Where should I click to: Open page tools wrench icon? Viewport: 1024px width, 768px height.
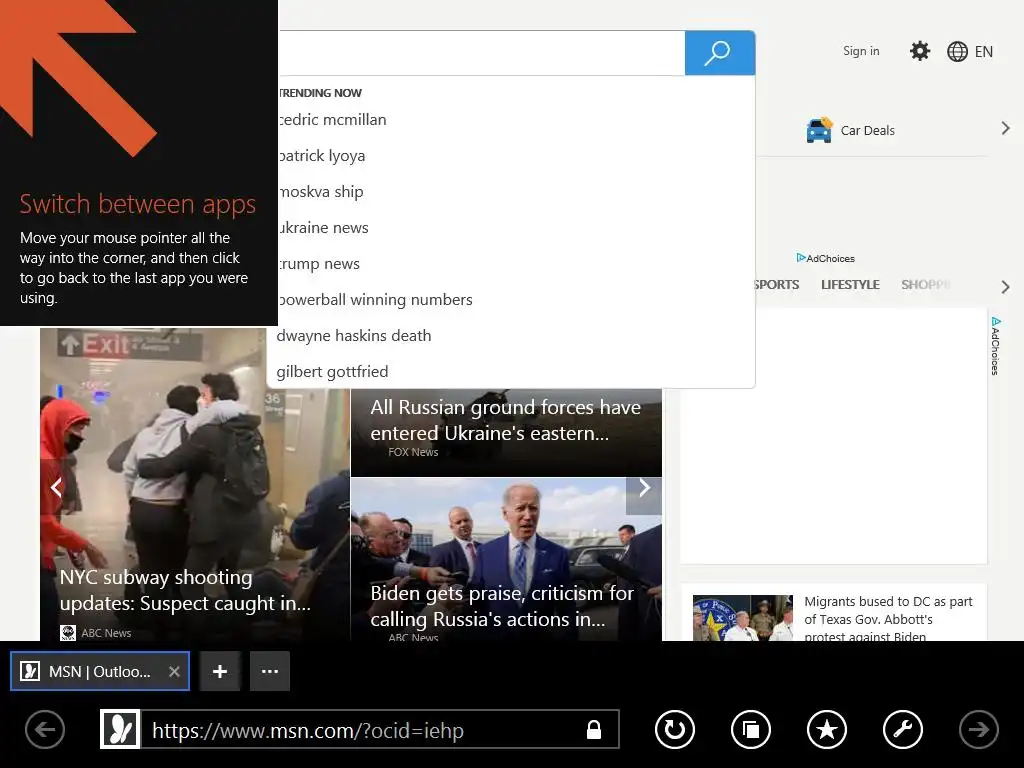(x=903, y=729)
